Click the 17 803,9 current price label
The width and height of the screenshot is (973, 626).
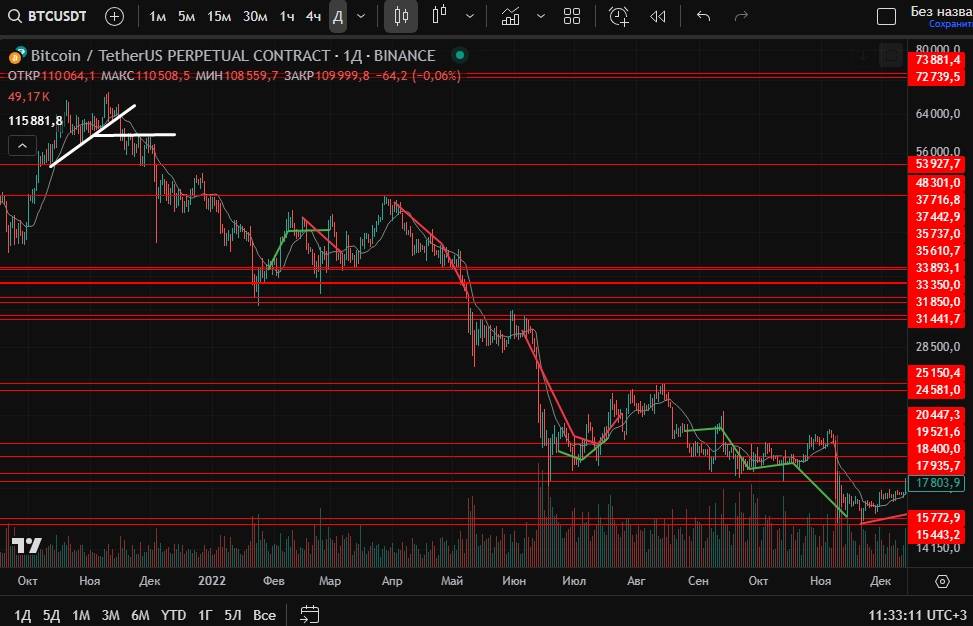pos(937,482)
